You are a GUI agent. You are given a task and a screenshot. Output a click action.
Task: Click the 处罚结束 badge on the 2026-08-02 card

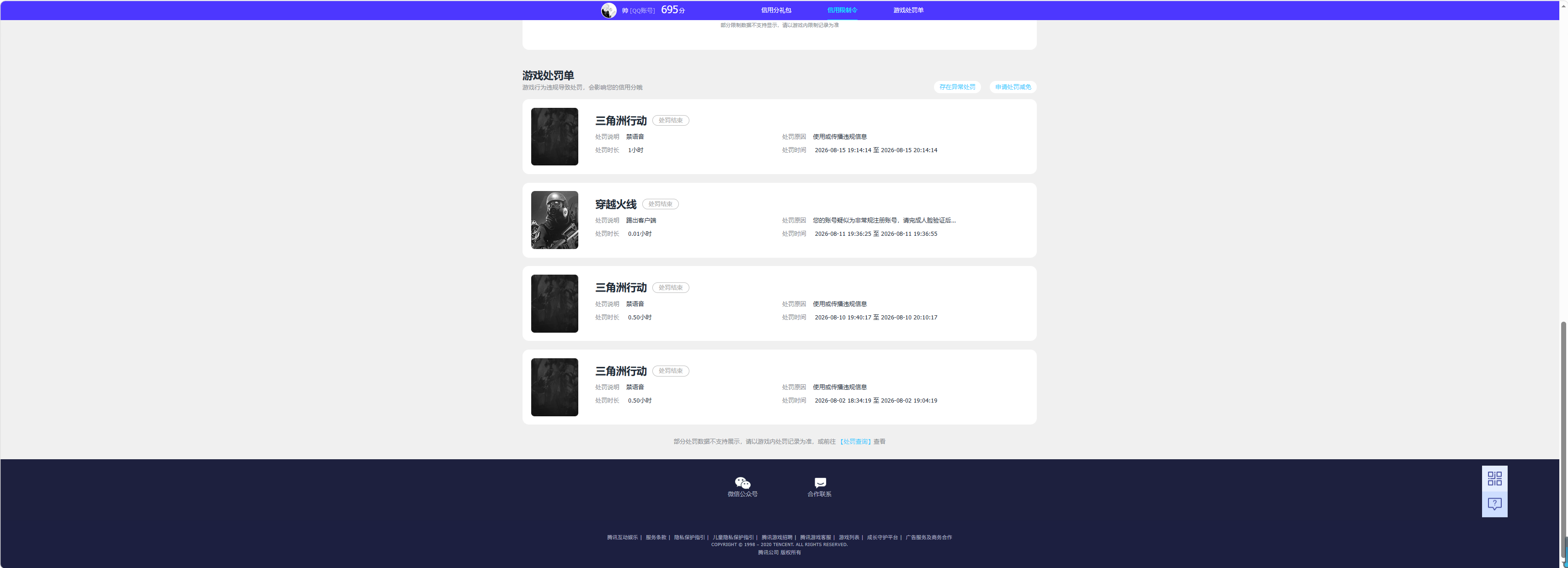point(670,371)
